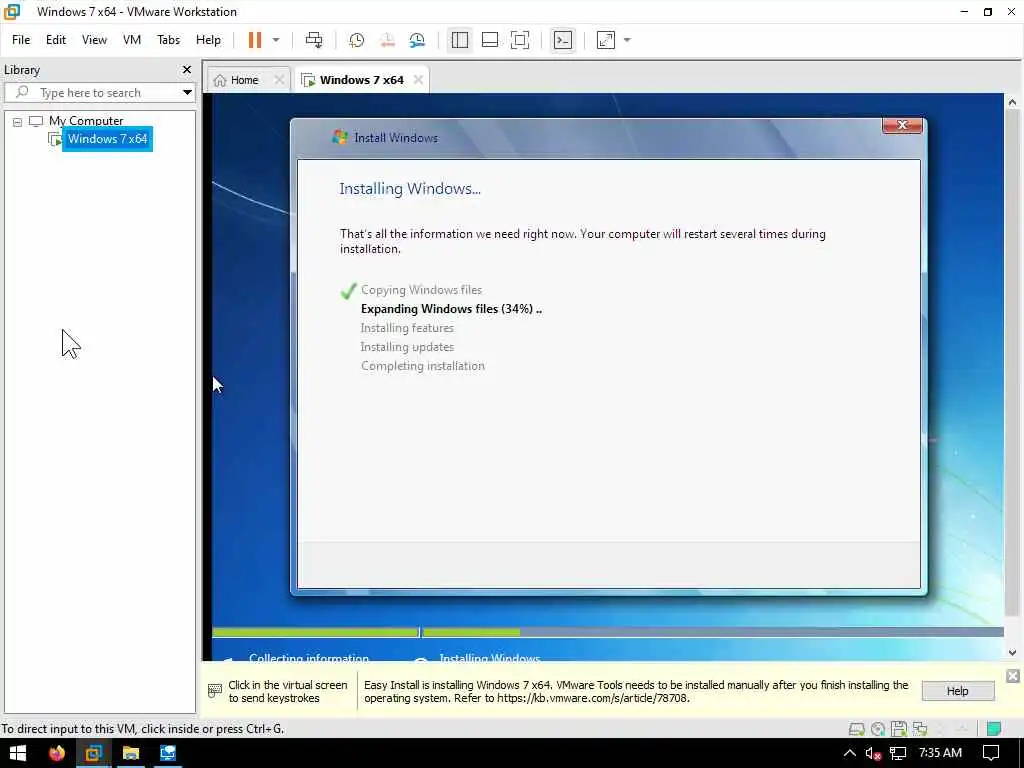The height and width of the screenshot is (768, 1024).
Task: Click the CD/DVD drive status icon
Action: click(x=878, y=729)
